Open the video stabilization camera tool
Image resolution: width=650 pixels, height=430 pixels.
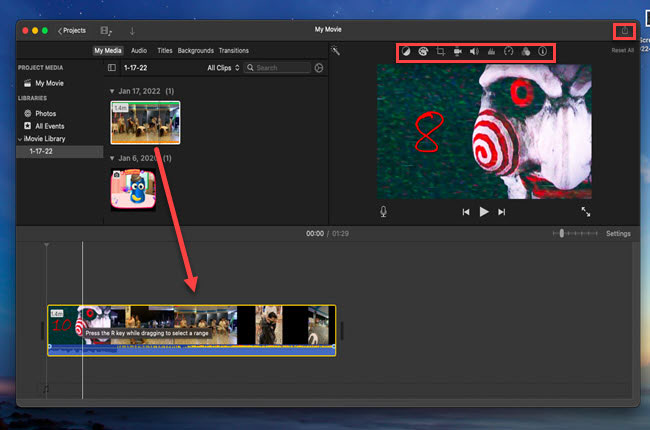pos(457,51)
